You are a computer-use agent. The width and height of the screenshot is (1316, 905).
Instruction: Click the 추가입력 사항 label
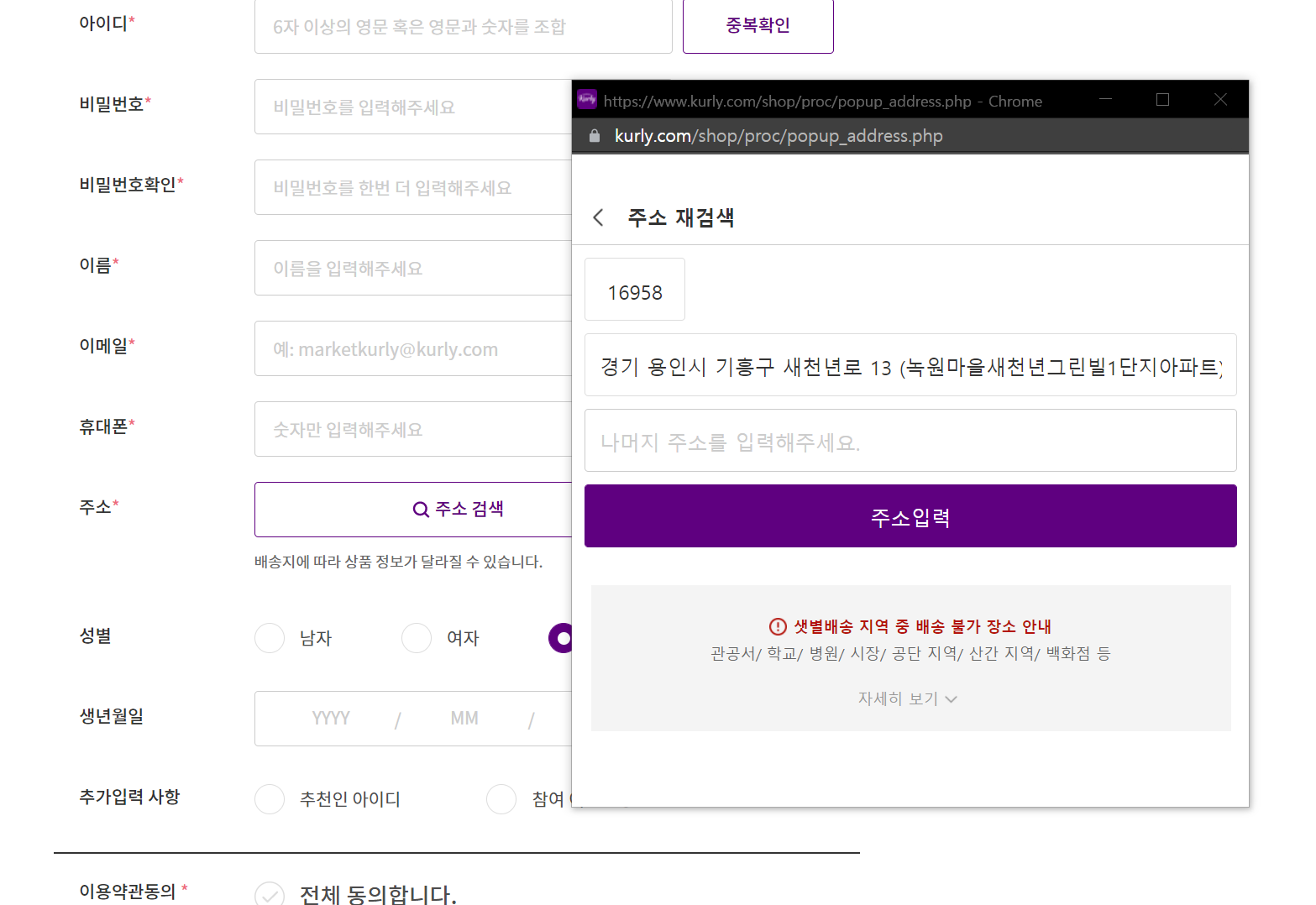click(129, 797)
